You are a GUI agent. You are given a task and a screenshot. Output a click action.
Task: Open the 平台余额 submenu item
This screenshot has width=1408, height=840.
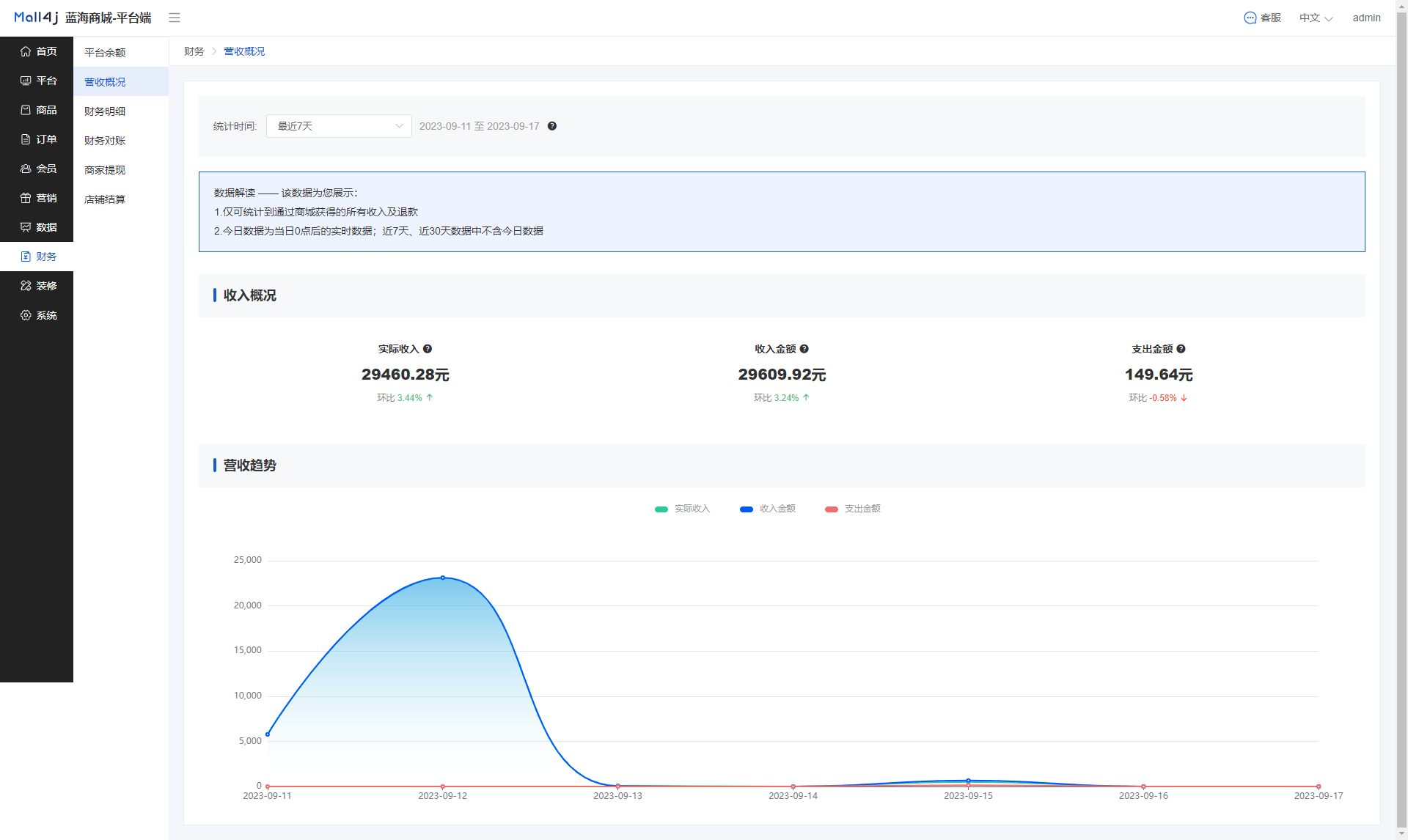pos(121,53)
